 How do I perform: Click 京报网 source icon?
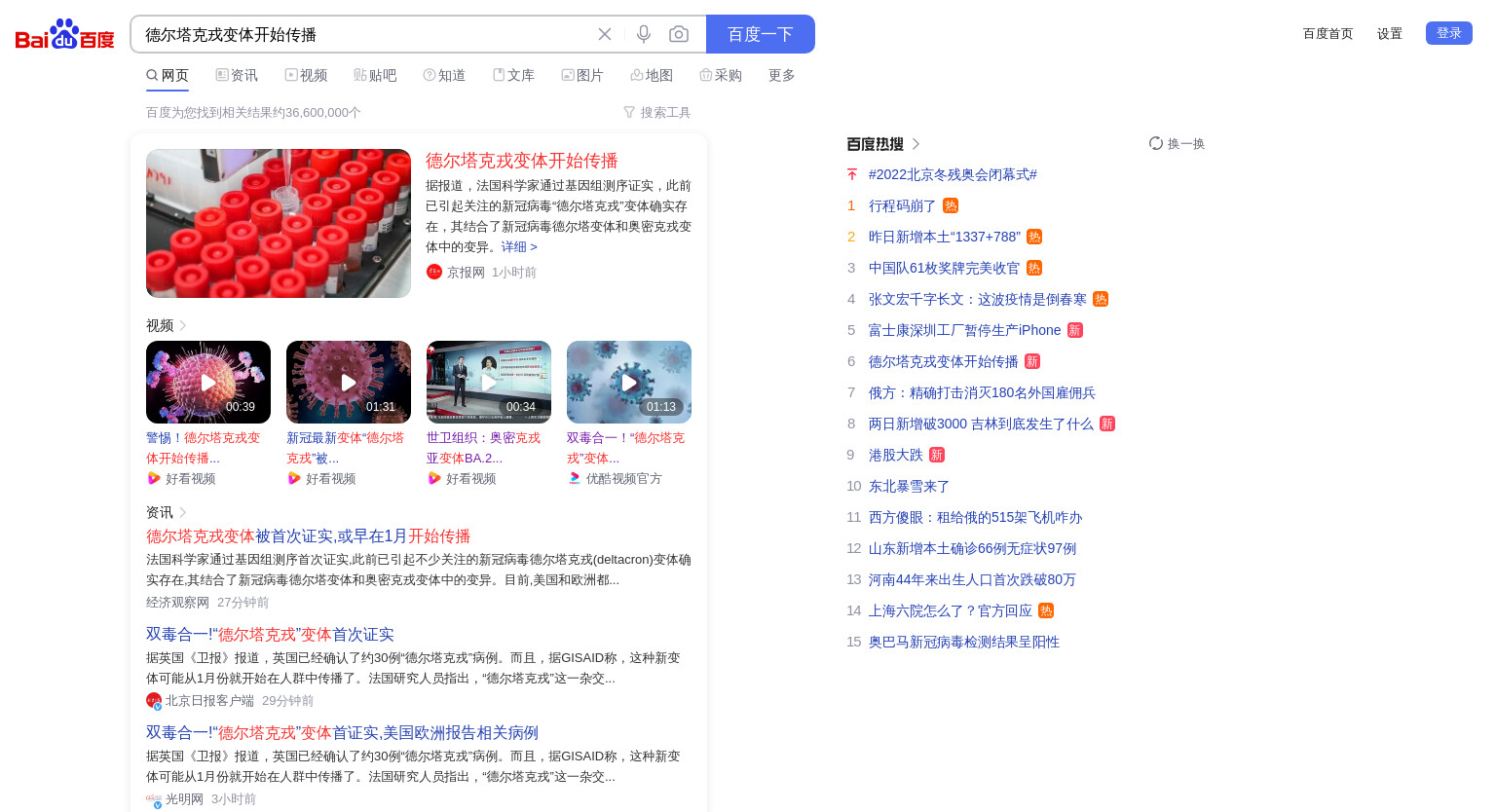click(434, 272)
